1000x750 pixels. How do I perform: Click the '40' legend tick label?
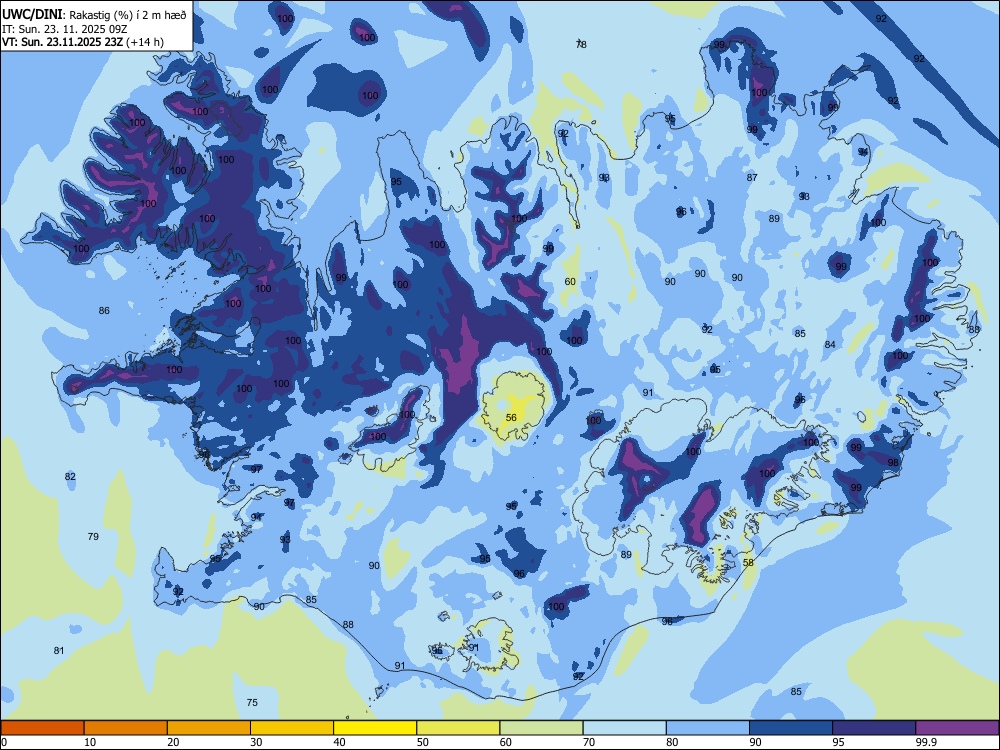click(x=339, y=742)
